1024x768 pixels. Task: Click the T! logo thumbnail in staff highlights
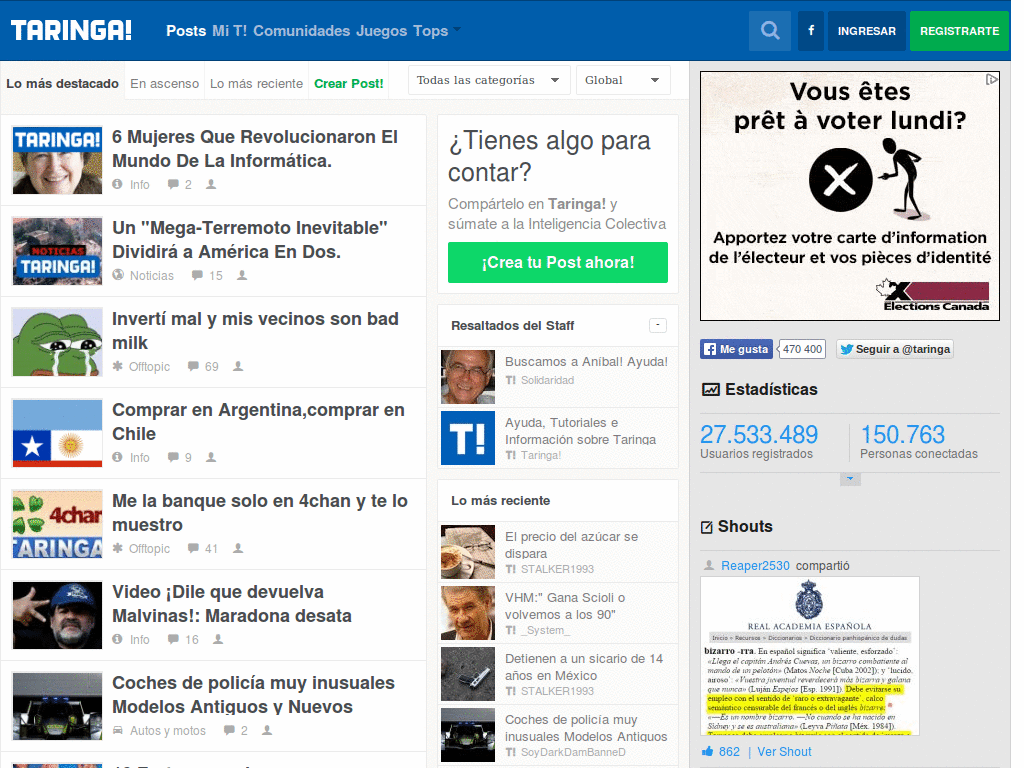[468, 438]
